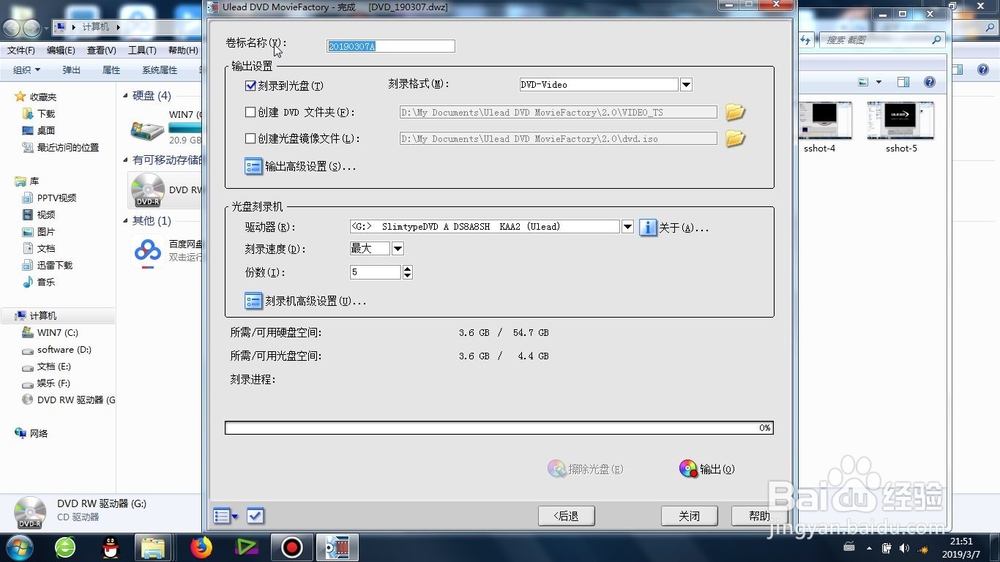Click the Explorer search box

880,40
